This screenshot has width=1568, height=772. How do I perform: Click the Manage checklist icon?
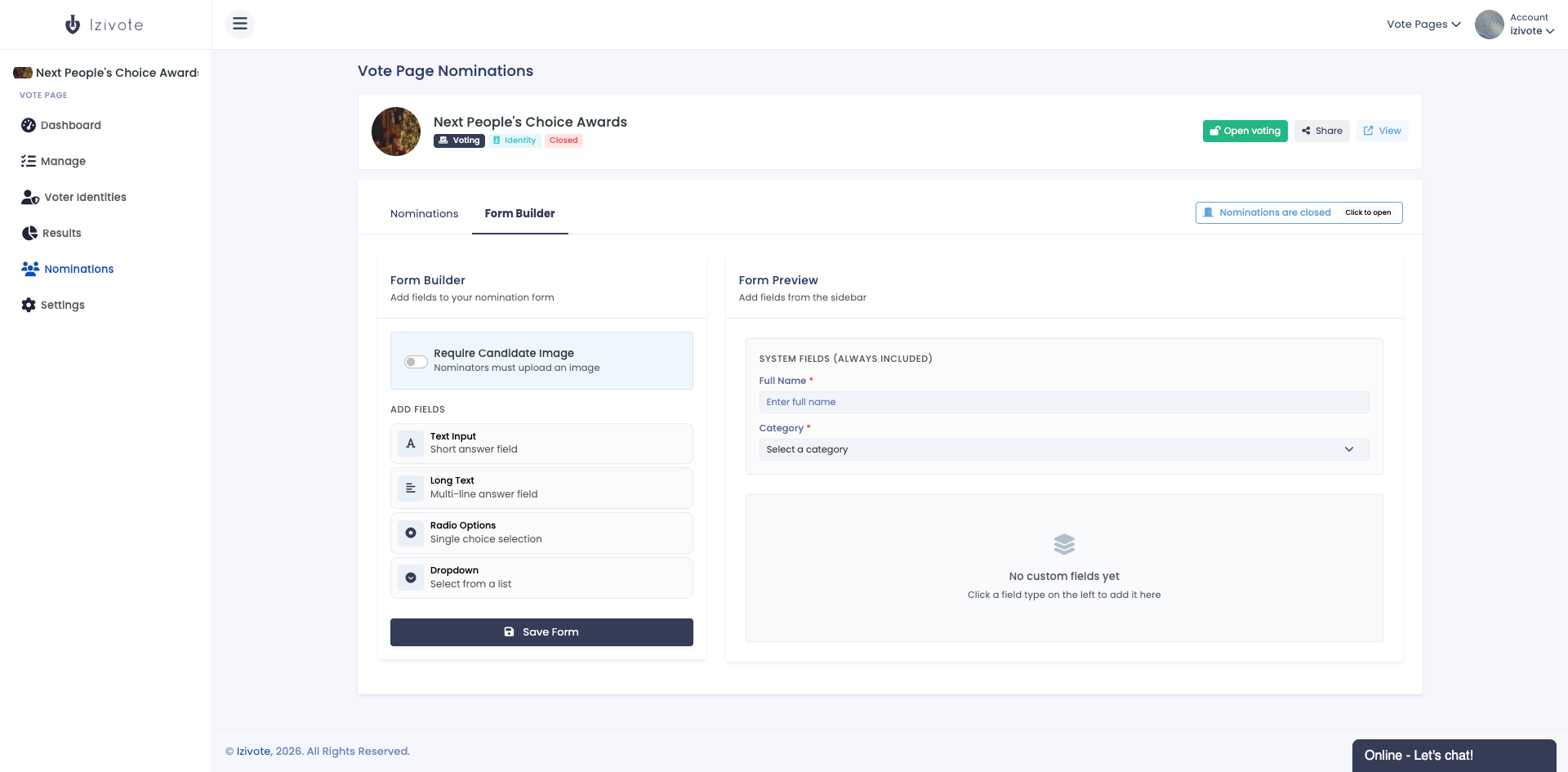pos(29,161)
